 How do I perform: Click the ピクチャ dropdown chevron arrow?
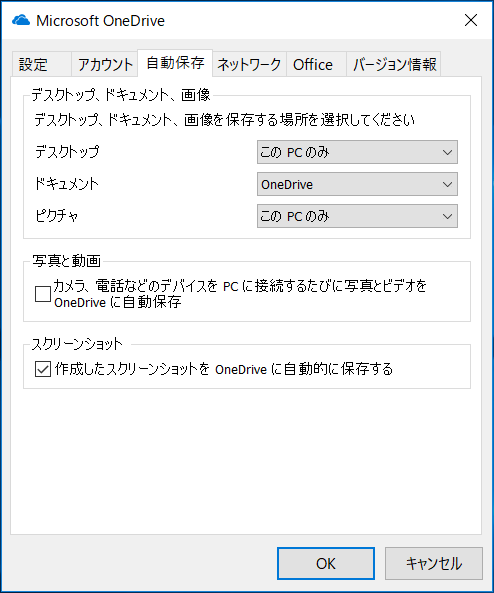(447, 216)
